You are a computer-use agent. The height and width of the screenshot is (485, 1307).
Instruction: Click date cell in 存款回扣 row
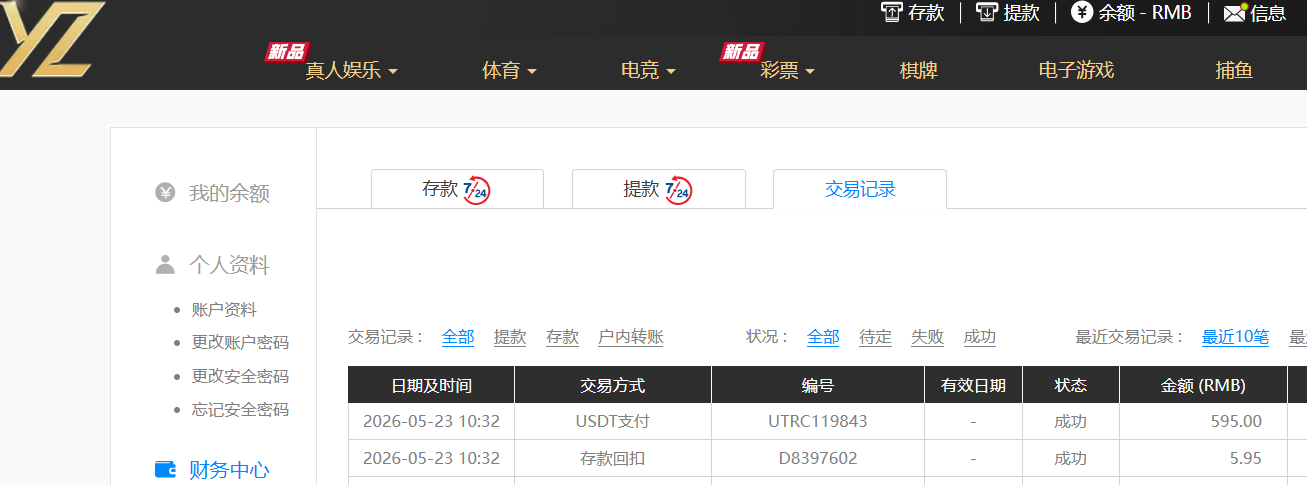pos(431,458)
